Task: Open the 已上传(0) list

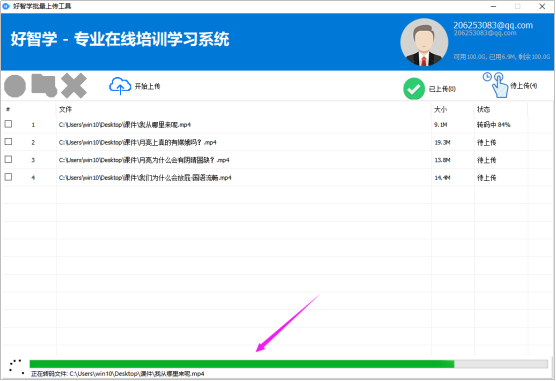Action: [442, 89]
